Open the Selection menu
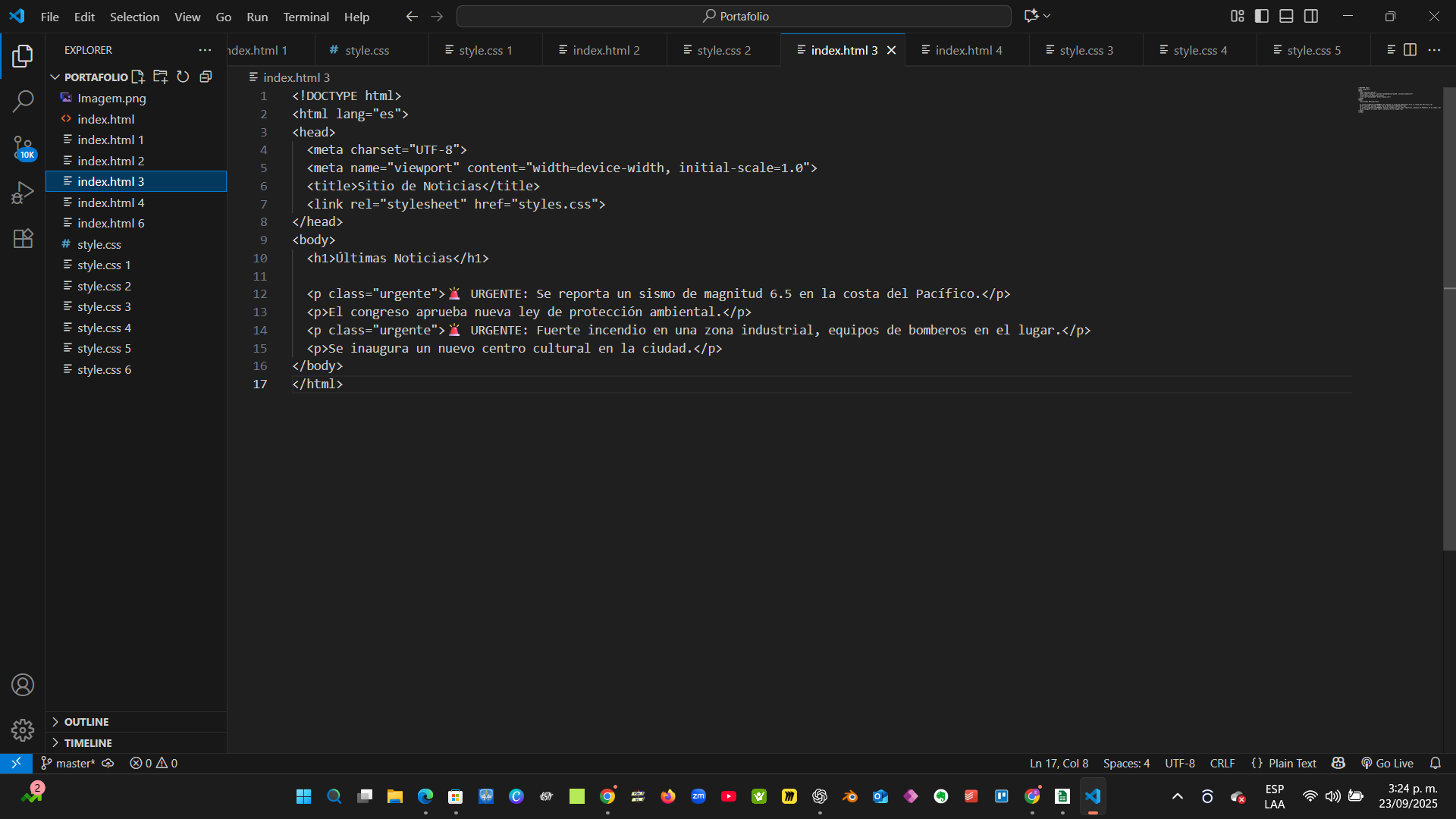This screenshot has width=1456, height=819. tap(134, 17)
